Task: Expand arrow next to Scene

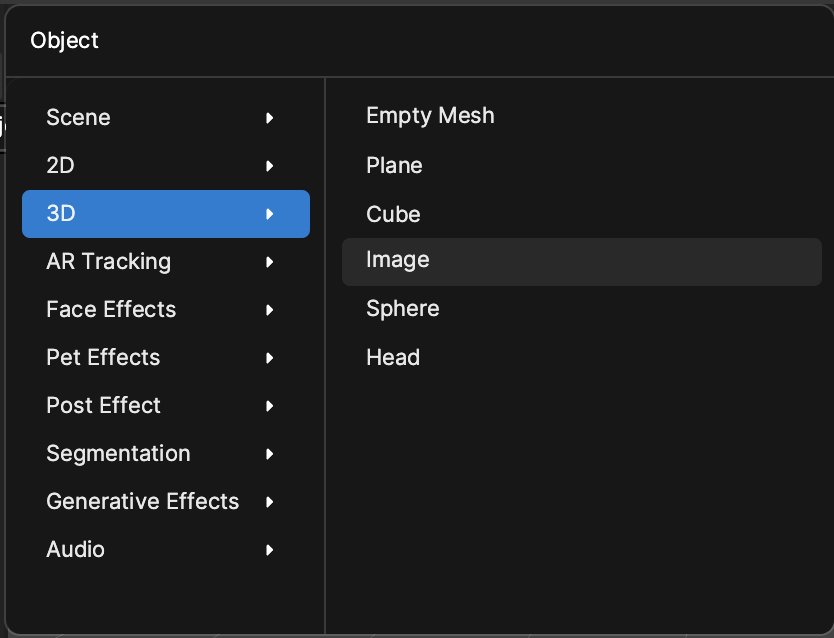Action: tap(270, 117)
